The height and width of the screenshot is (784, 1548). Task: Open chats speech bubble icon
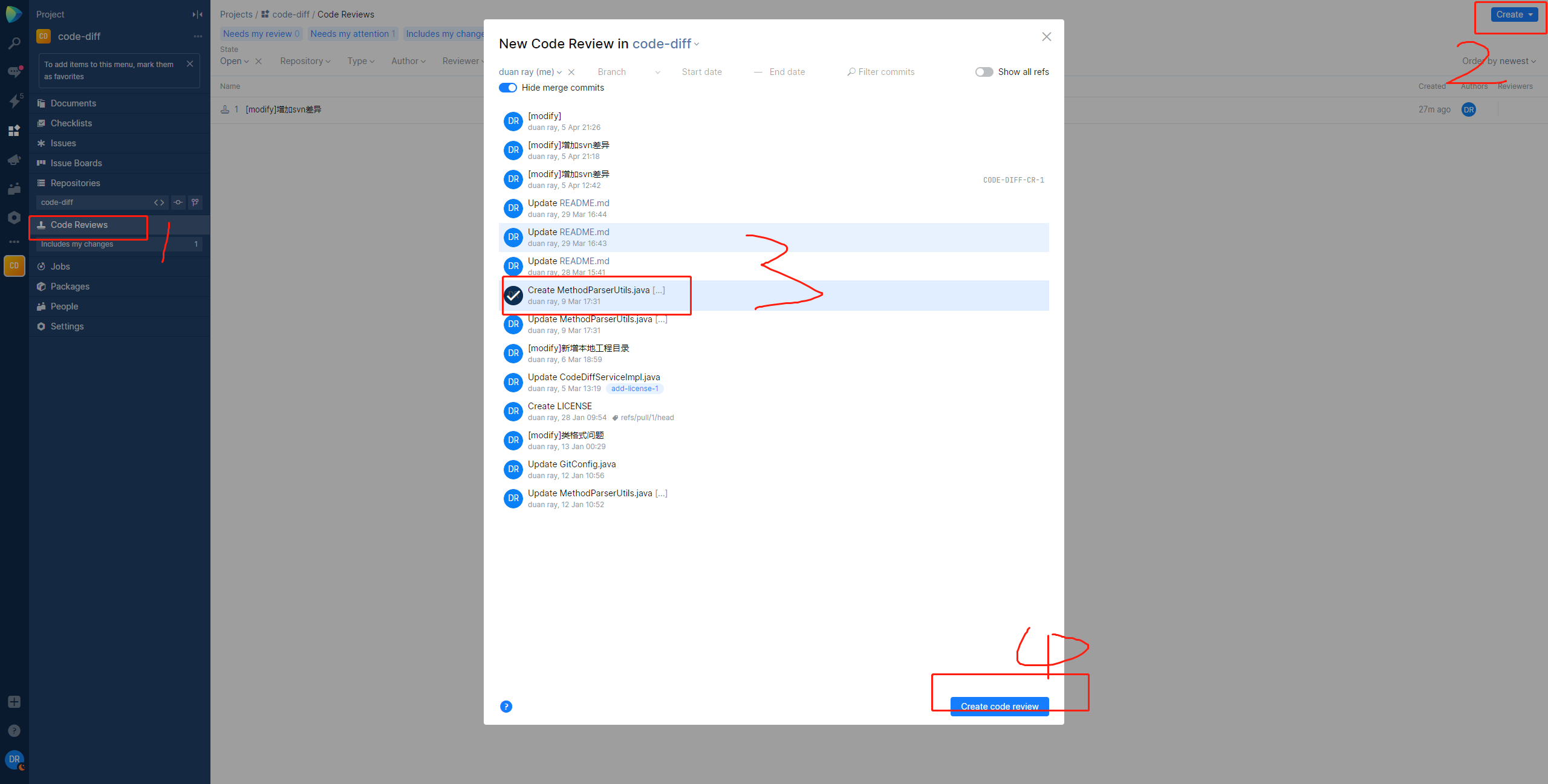(14, 72)
